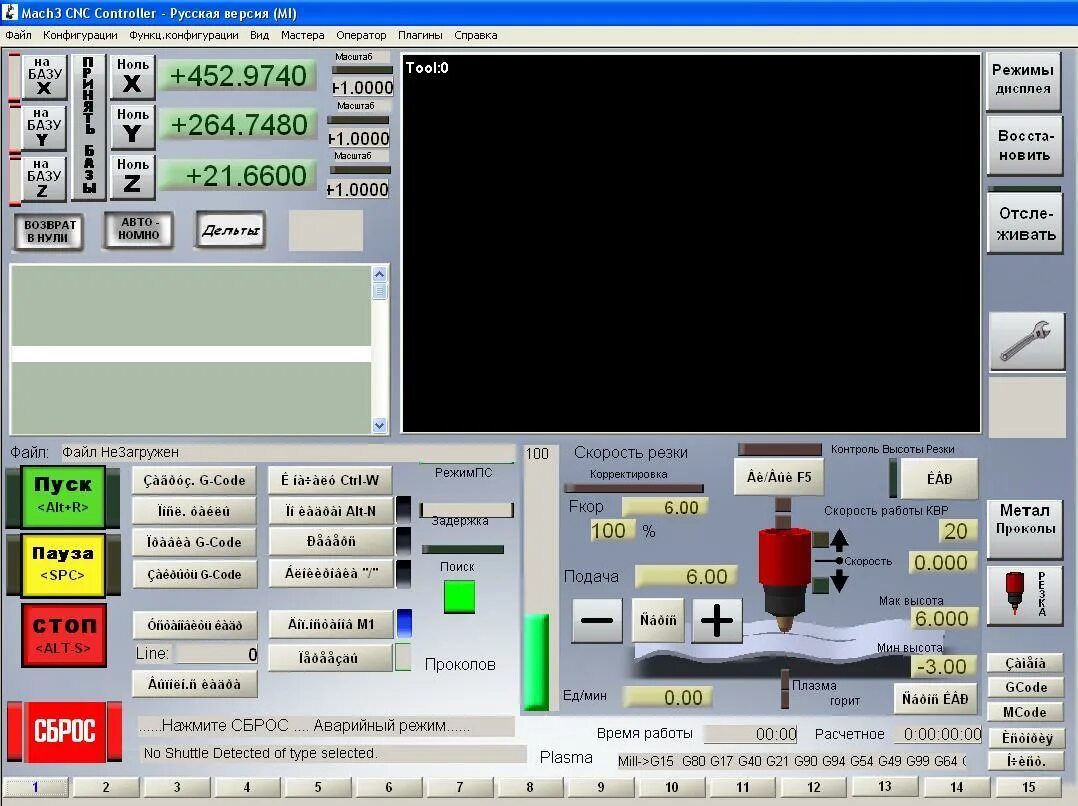Click the red СБРОС reset button

pos(65,731)
